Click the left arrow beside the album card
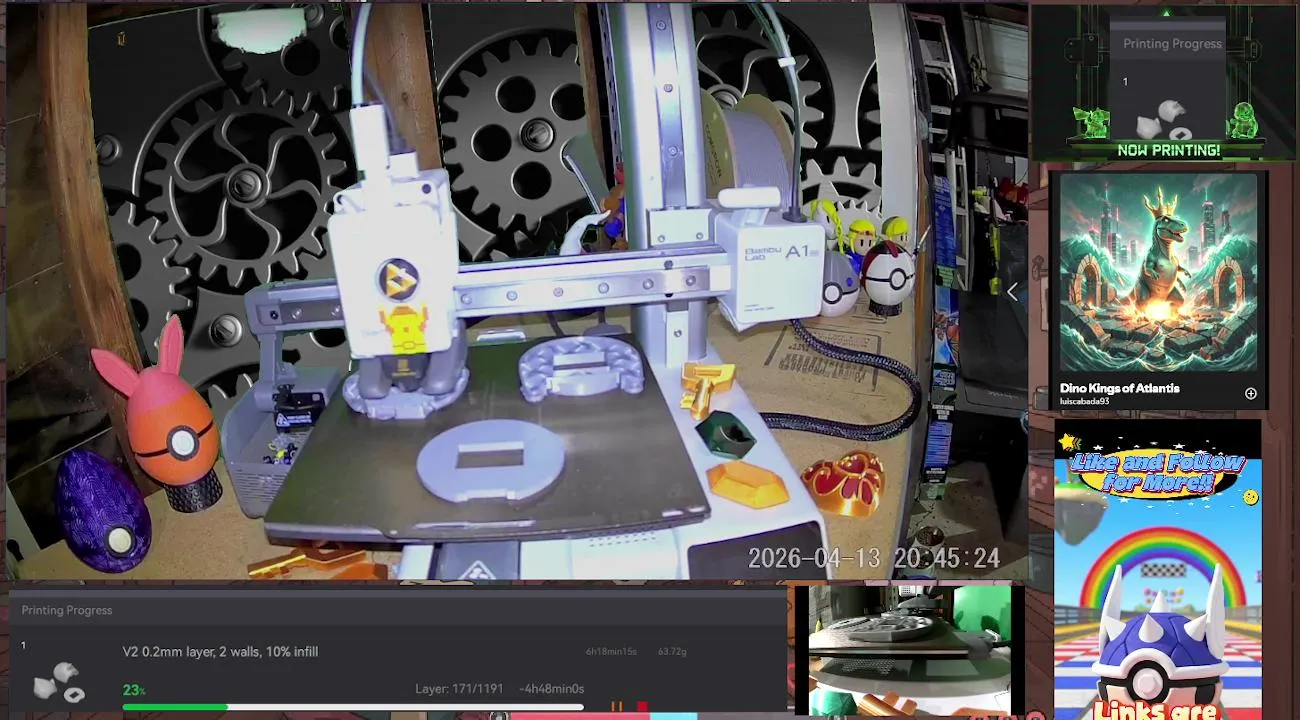 (1012, 292)
